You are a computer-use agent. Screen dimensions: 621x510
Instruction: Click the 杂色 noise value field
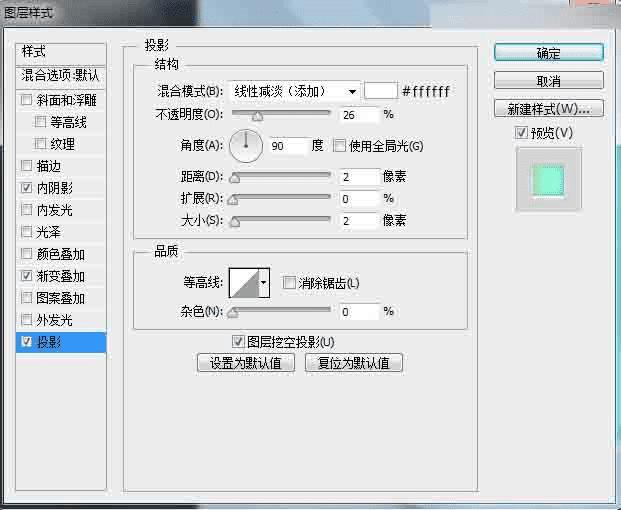click(x=359, y=312)
